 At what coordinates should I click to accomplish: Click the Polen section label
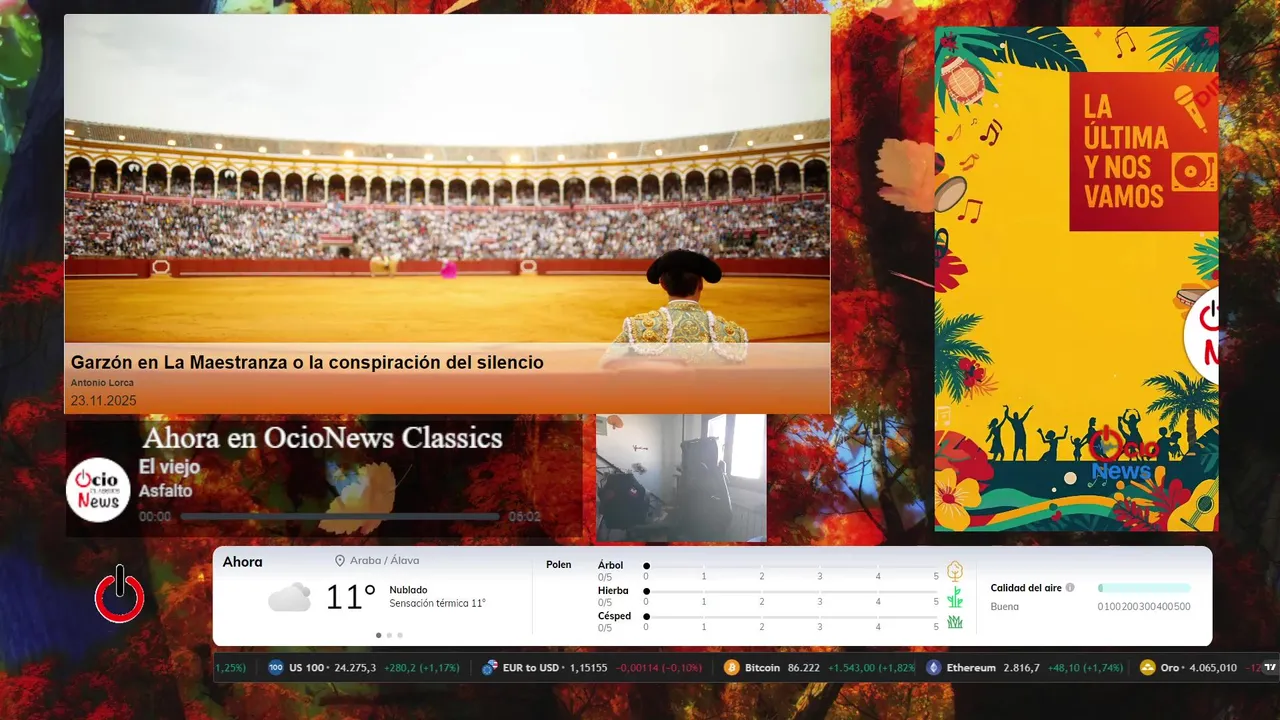[x=559, y=565]
